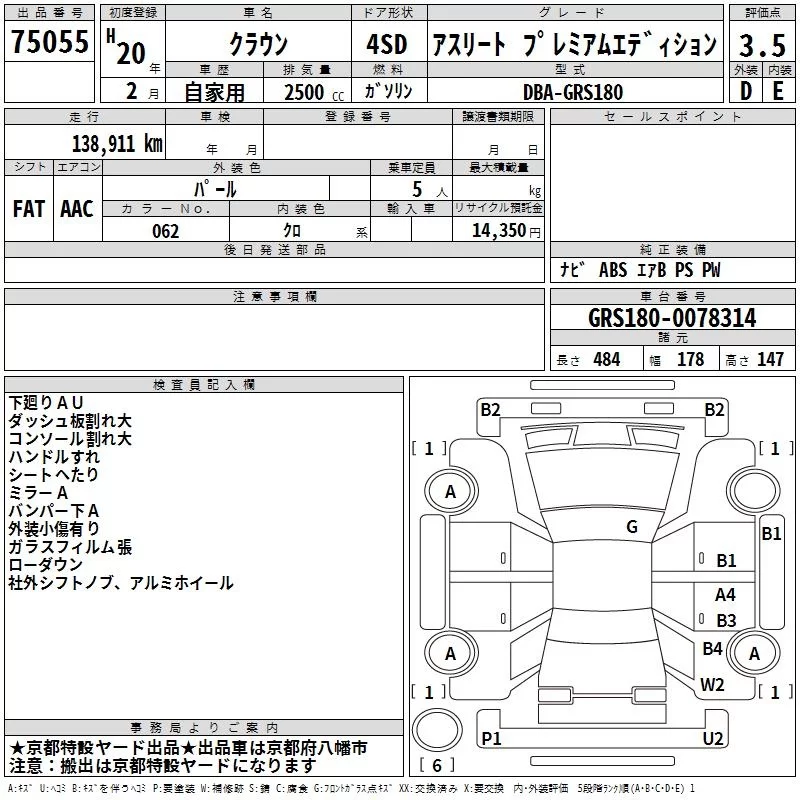Screen dimensions: 800x800
Task: Click the inspector note 下廻りAU
Action: [x=46, y=403]
